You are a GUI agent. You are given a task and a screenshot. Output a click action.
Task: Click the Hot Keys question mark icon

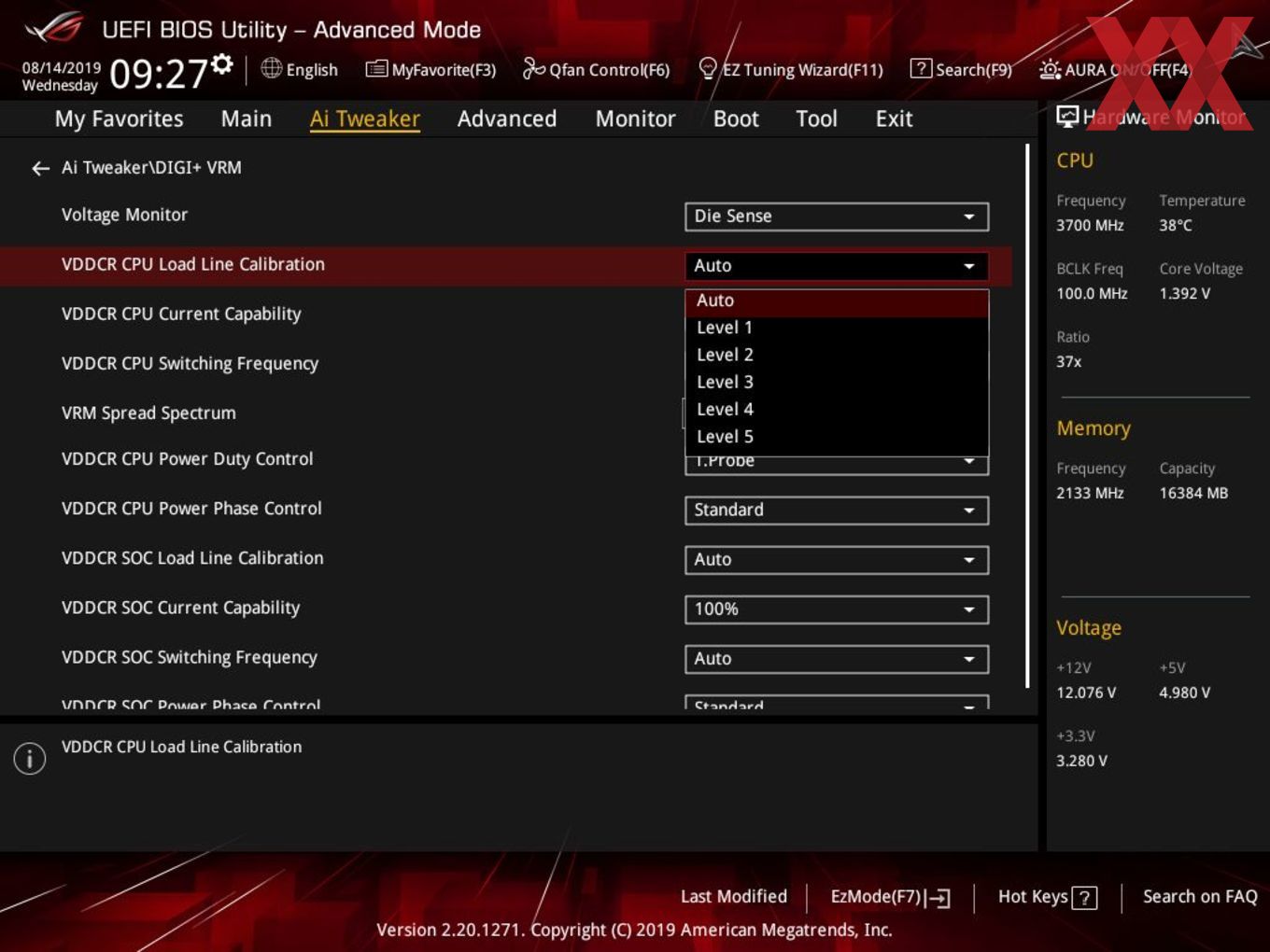1084,898
